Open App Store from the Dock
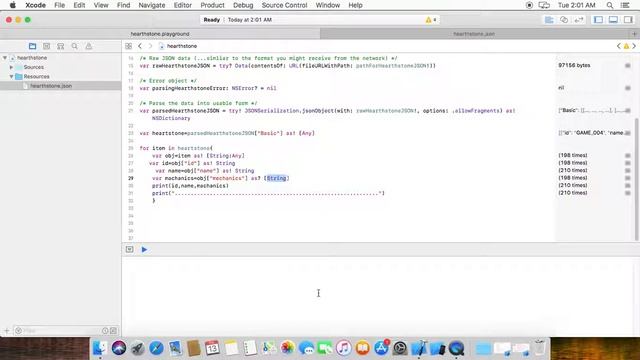This screenshot has width=640, height=360. coord(381,348)
